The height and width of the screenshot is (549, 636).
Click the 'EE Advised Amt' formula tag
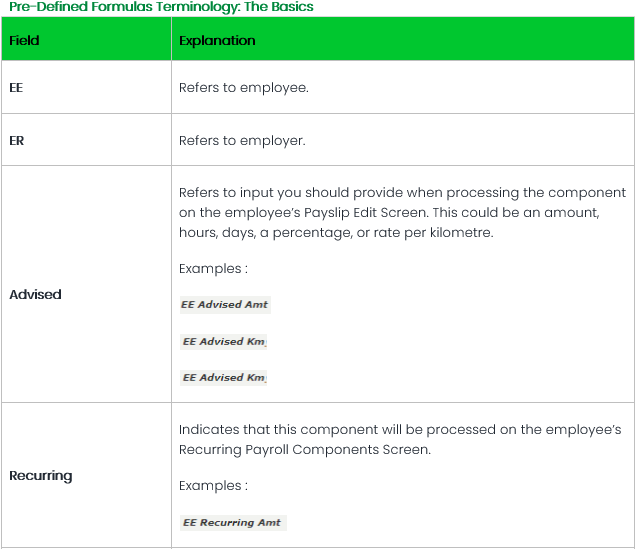tap(225, 305)
